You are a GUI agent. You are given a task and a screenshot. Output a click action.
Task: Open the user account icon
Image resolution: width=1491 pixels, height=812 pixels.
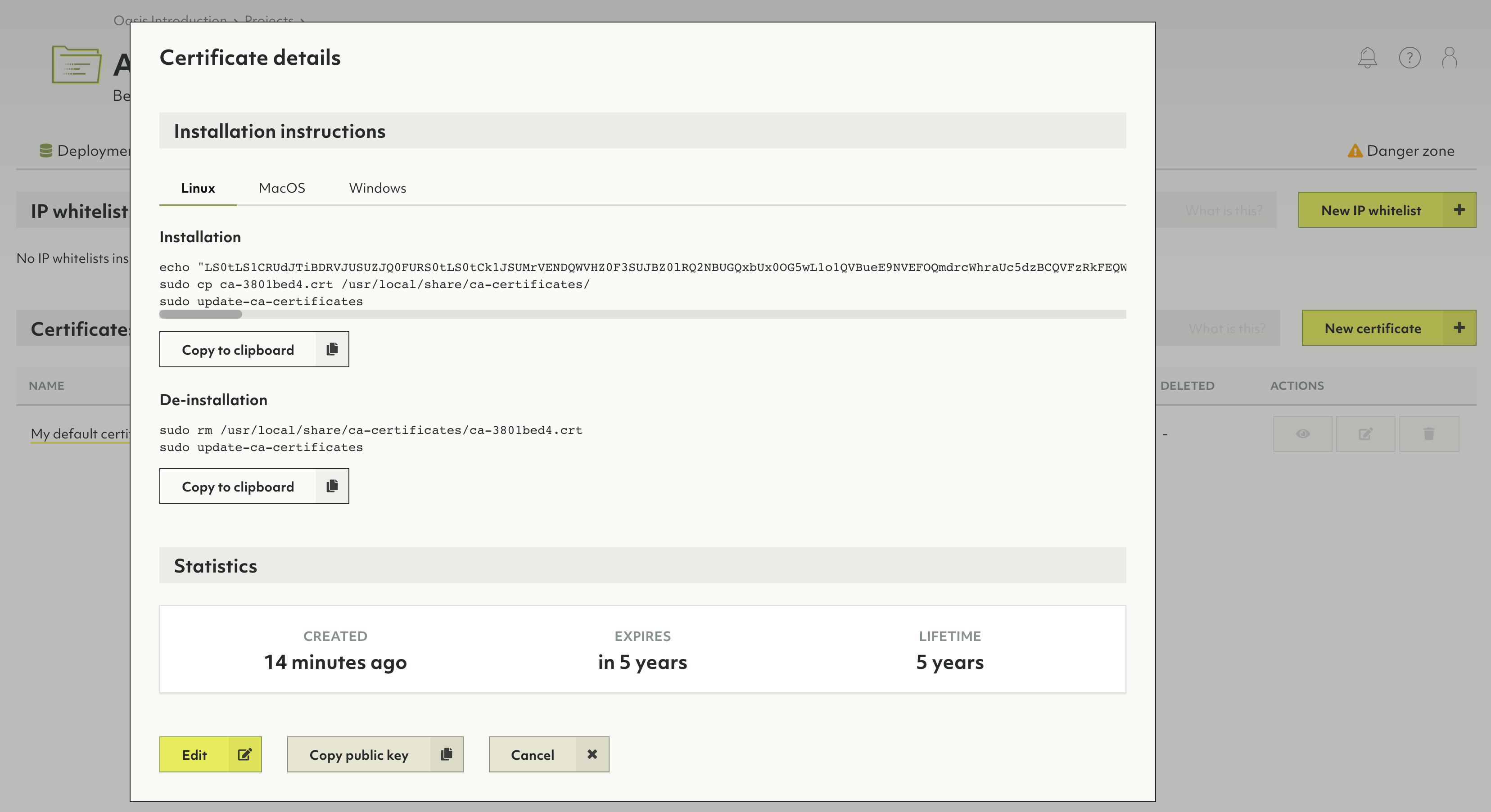[x=1449, y=58]
